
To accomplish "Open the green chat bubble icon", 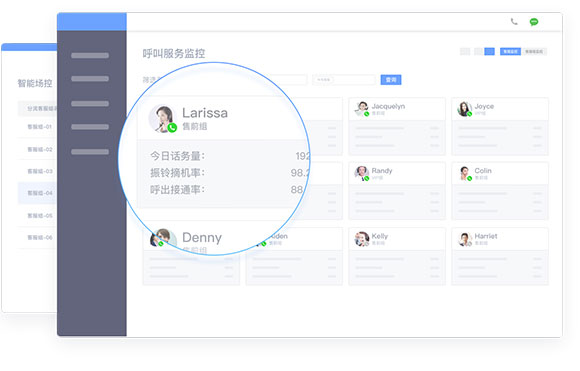I will pyautogui.click(x=533, y=22).
